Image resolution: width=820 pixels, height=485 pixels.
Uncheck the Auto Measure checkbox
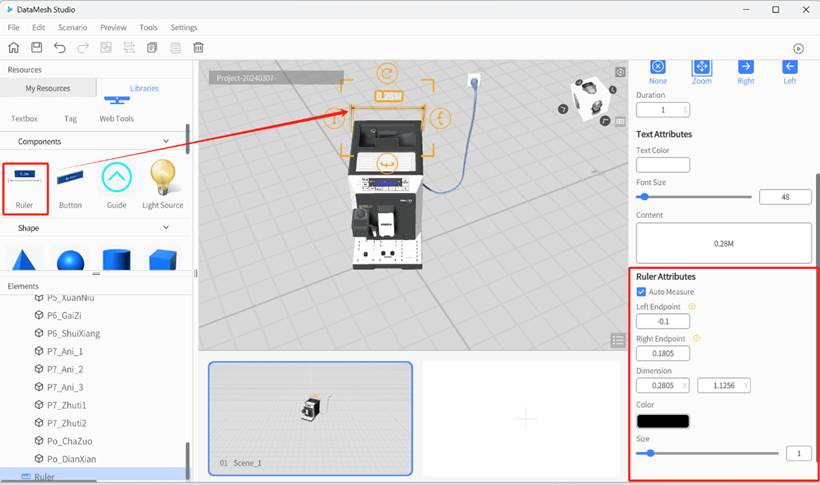pyautogui.click(x=641, y=291)
